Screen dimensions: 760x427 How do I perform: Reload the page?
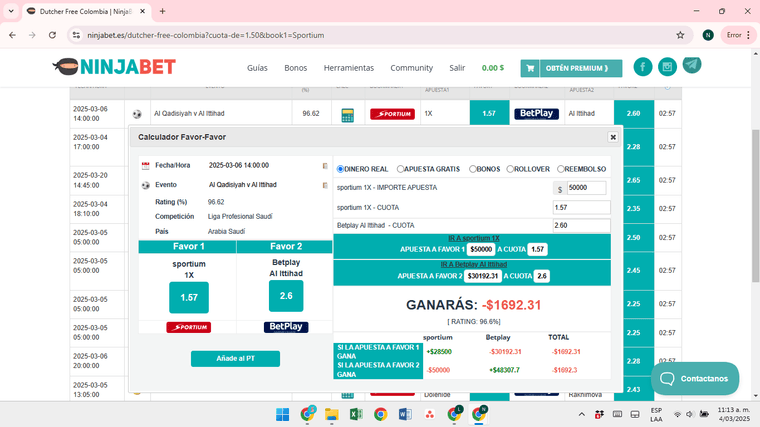click(52, 35)
